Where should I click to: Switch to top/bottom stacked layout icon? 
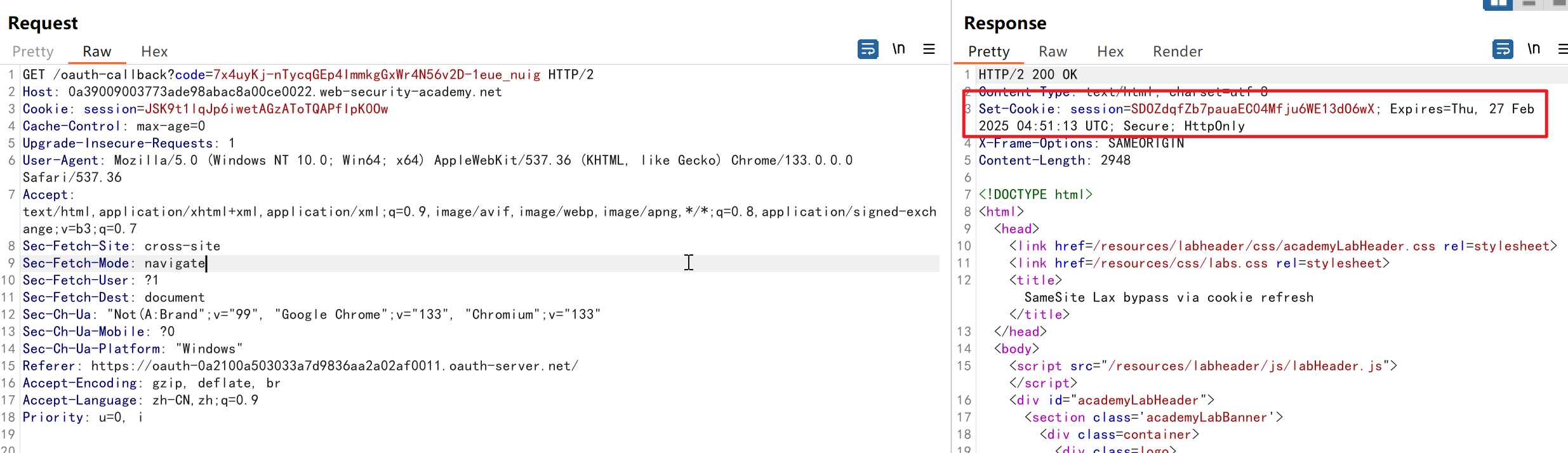click(1529, 4)
